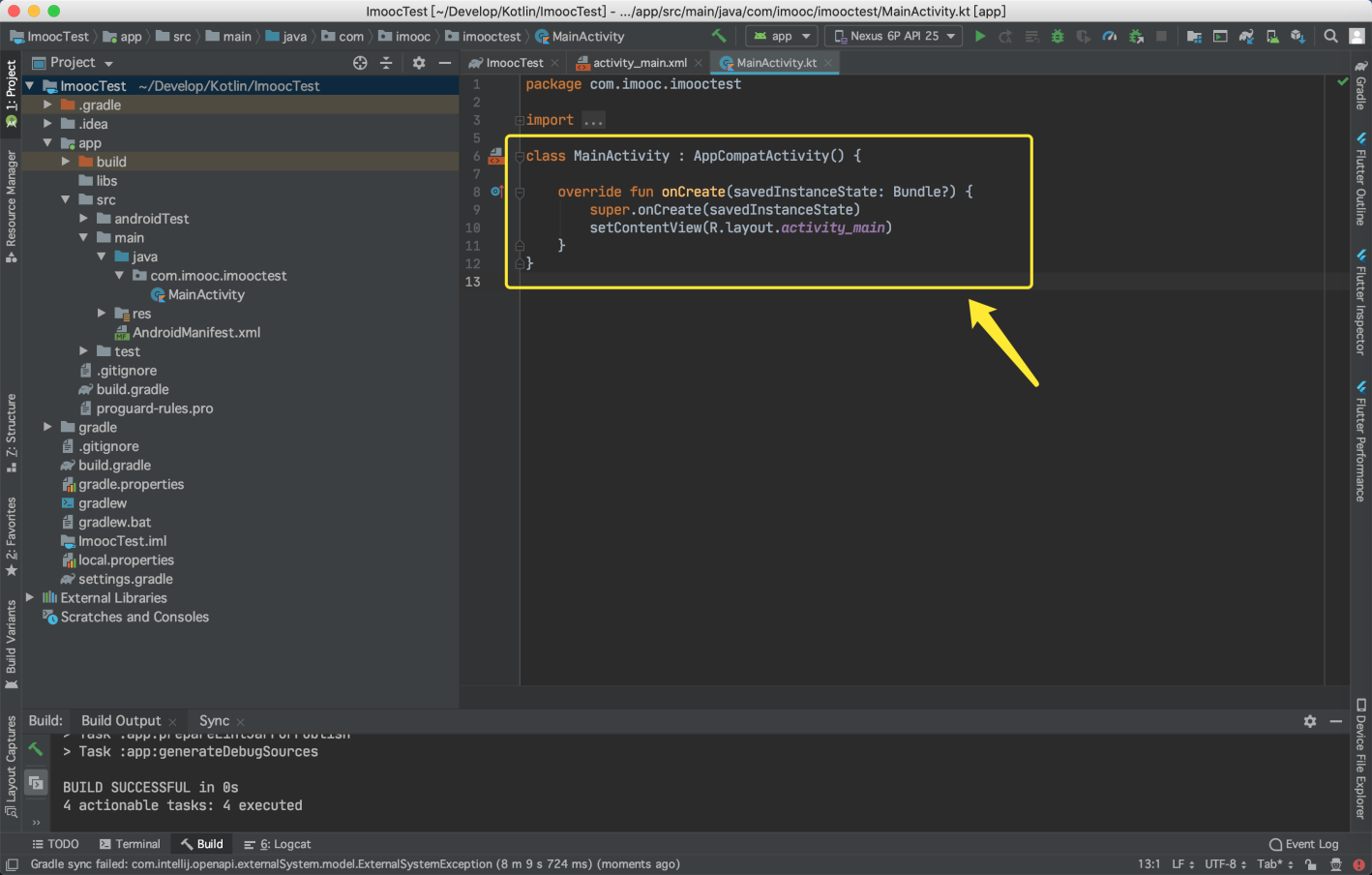Image resolution: width=1372 pixels, height=875 pixels.
Task: Collapse the src folder
Action: [66, 199]
